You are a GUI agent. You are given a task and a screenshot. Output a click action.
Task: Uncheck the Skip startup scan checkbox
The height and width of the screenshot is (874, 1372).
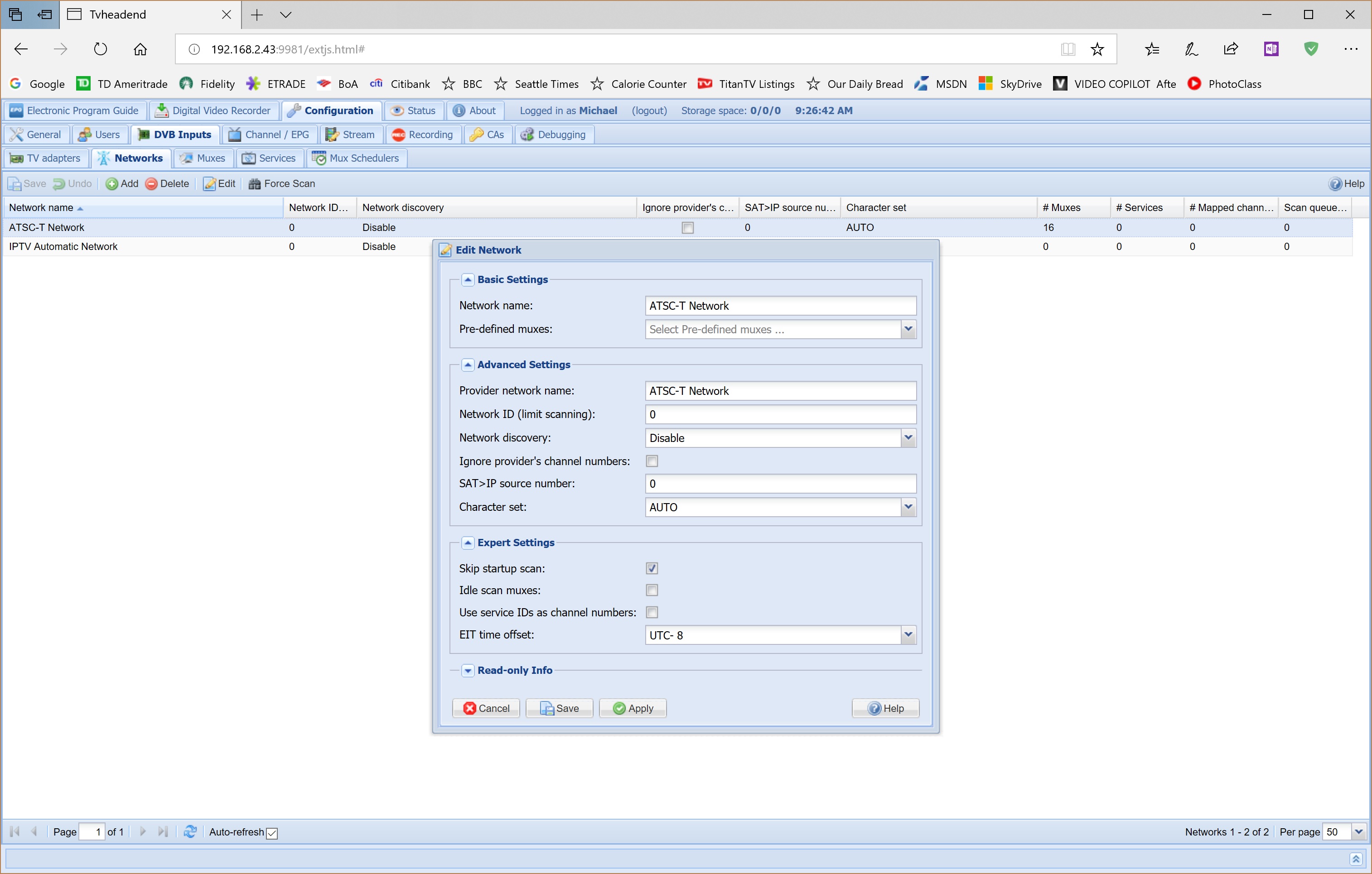pyautogui.click(x=652, y=568)
